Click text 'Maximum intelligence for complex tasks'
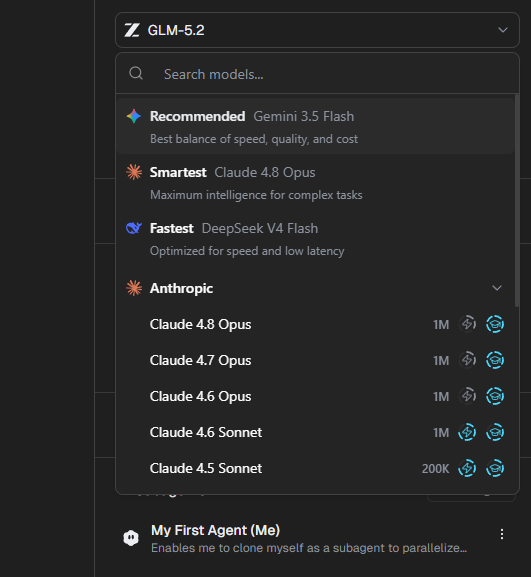The image size is (531, 577). (256, 195)
